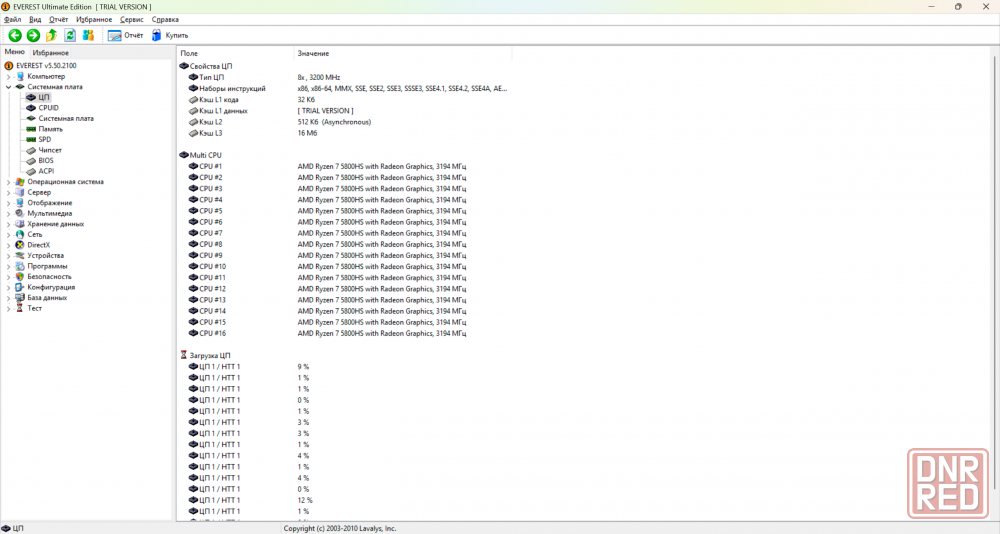1000x534 pixels.
Task: Open the Справка menu
Action: [x=165, y=20]
